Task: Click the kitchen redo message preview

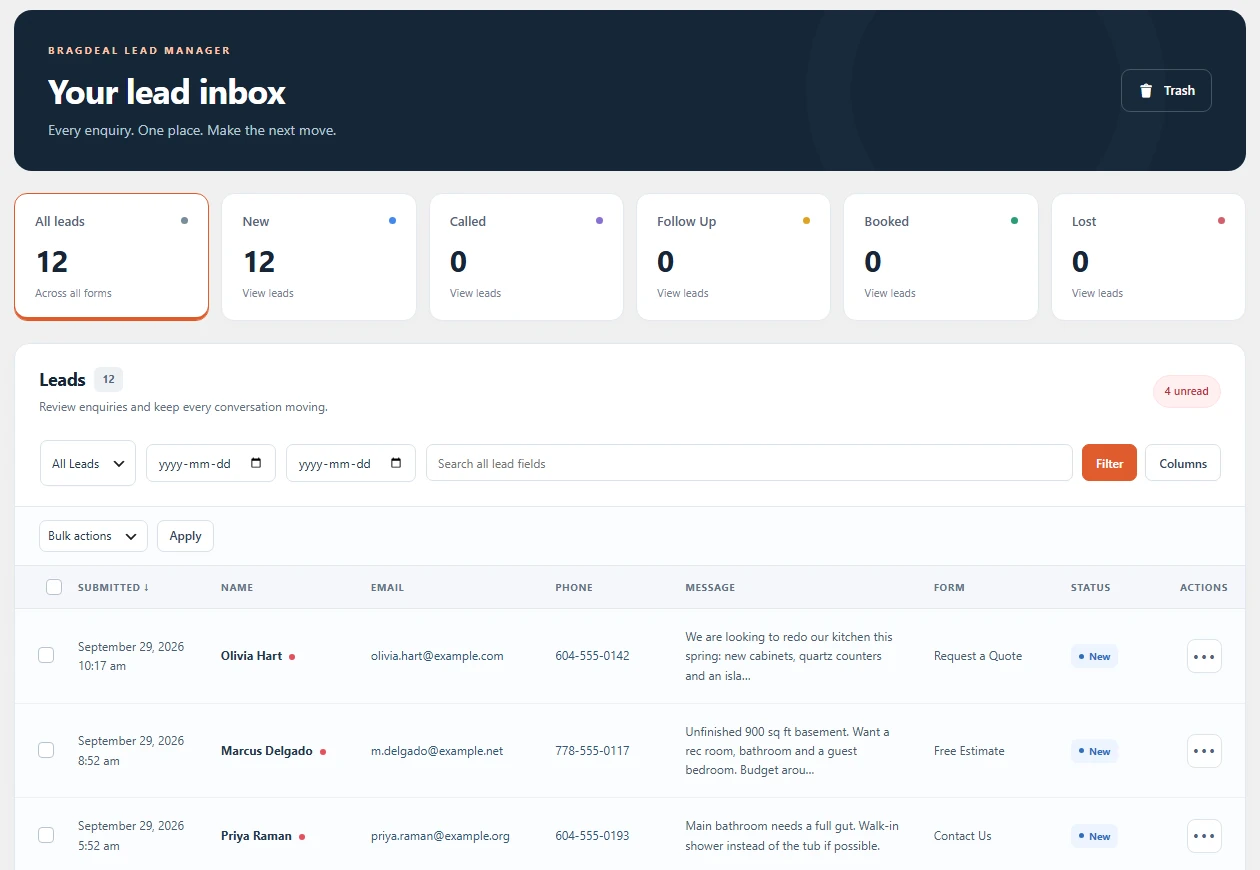Action: [x=789, y=656]
